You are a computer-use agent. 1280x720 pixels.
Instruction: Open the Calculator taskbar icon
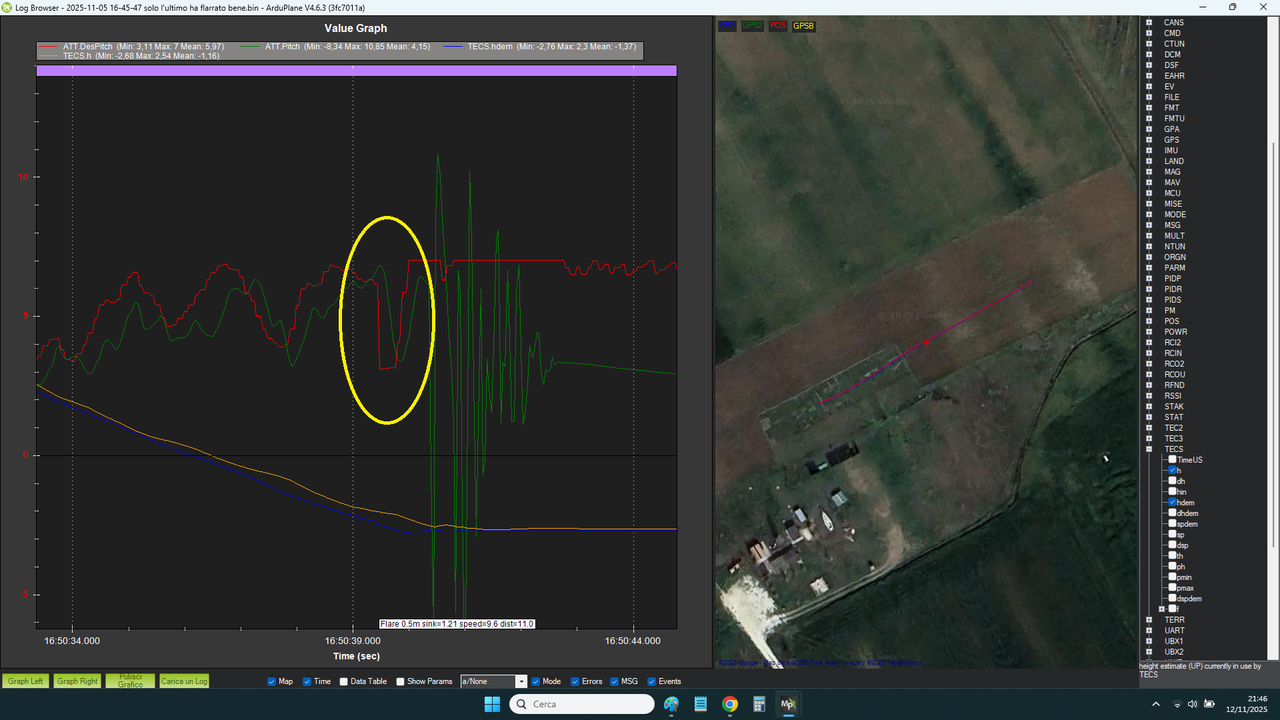point(759,704)
